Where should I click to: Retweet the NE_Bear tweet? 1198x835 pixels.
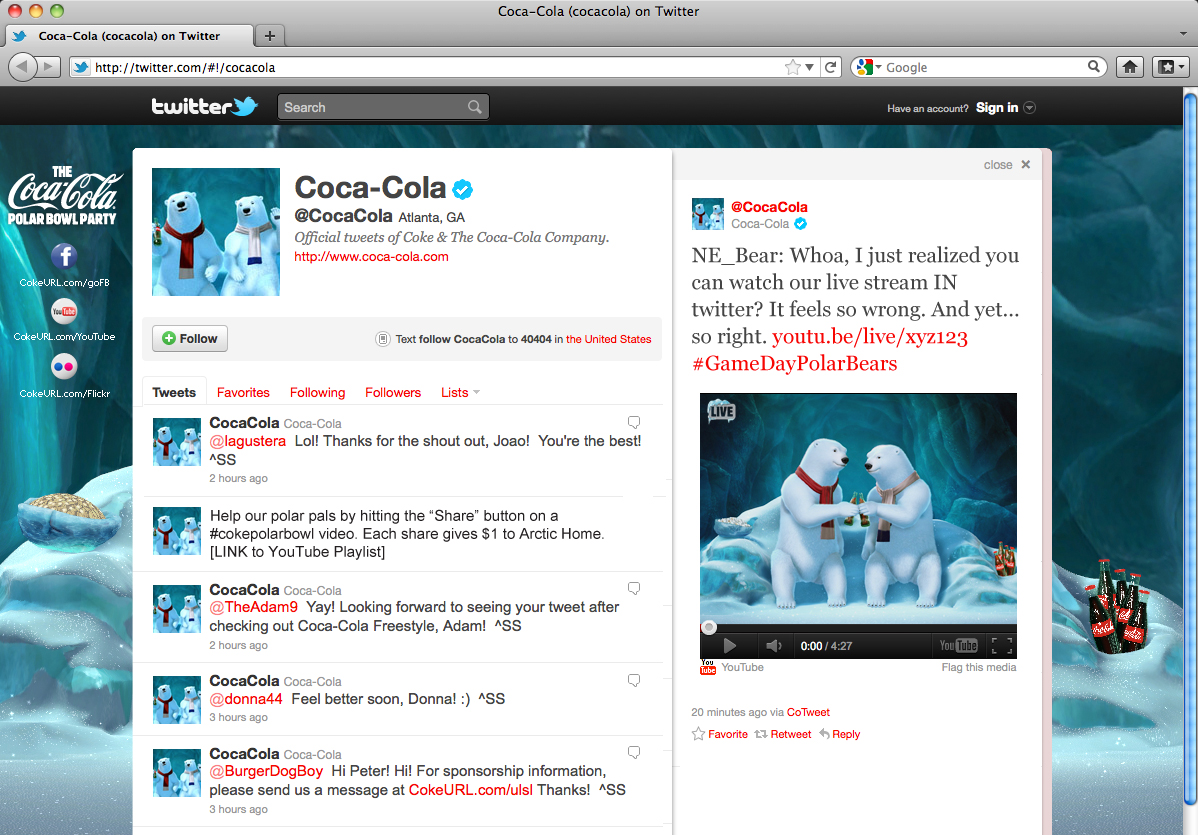[783, 734]
